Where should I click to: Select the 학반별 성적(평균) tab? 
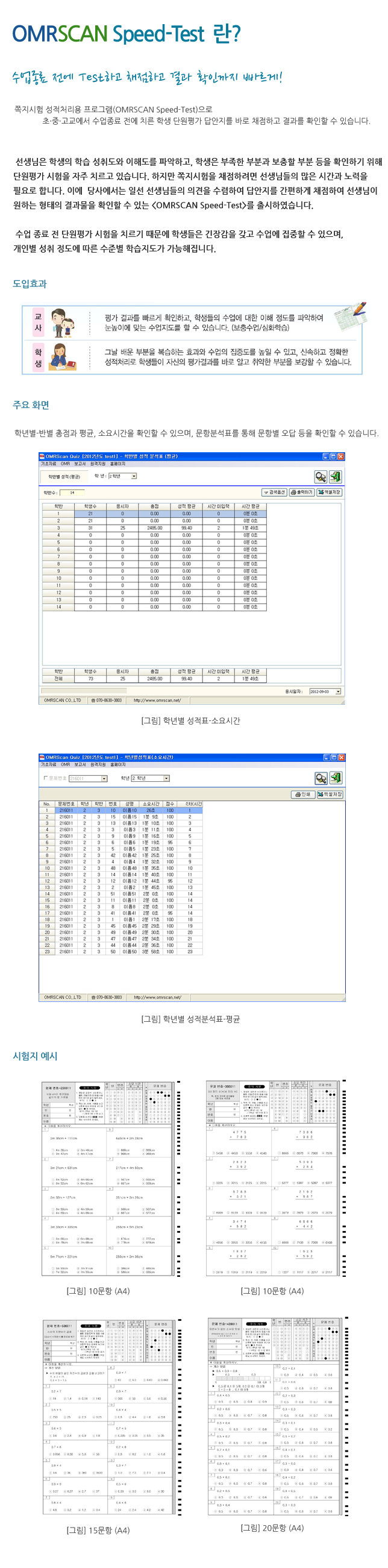64,477
